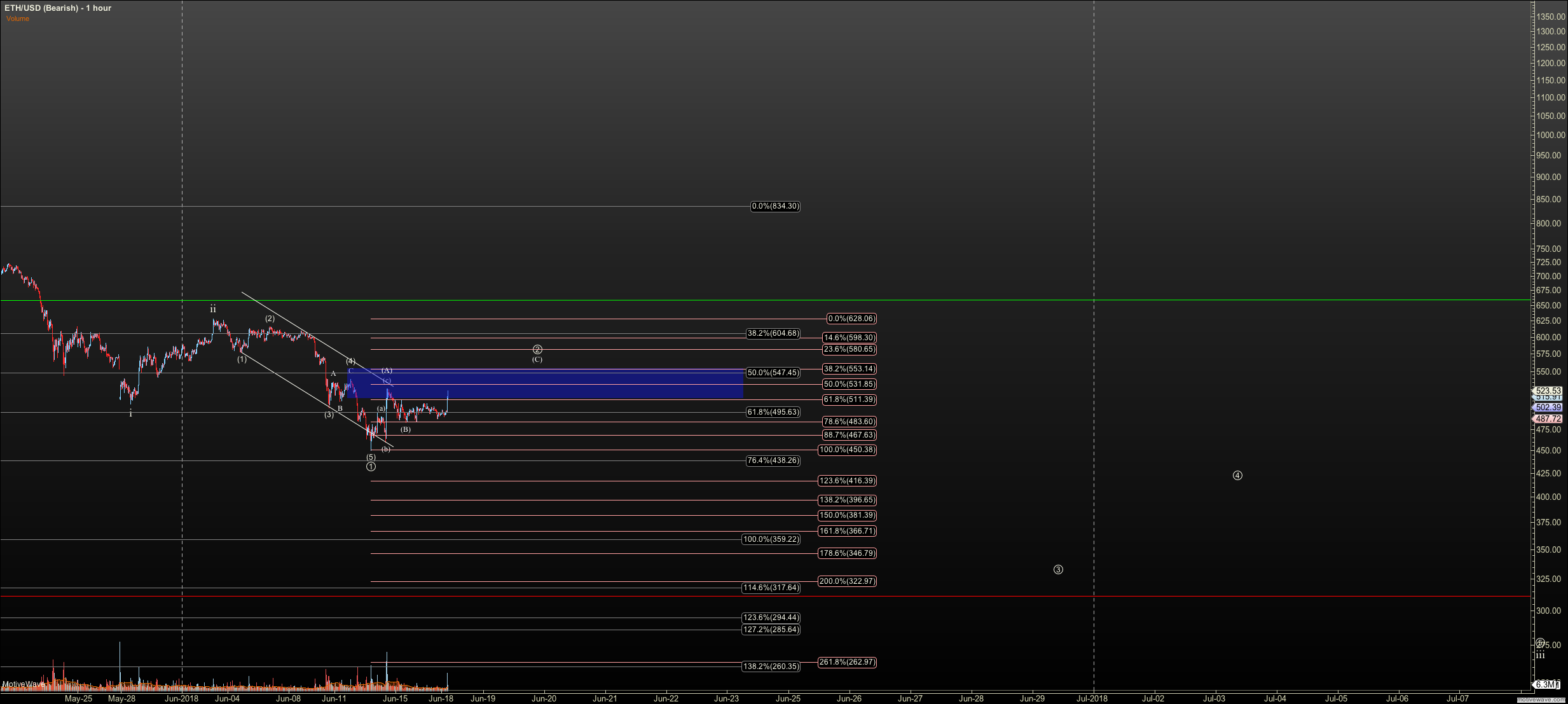This screenshot has width=1568, height=704.
Task: Click the orange Volume study label
Action: 18,18
